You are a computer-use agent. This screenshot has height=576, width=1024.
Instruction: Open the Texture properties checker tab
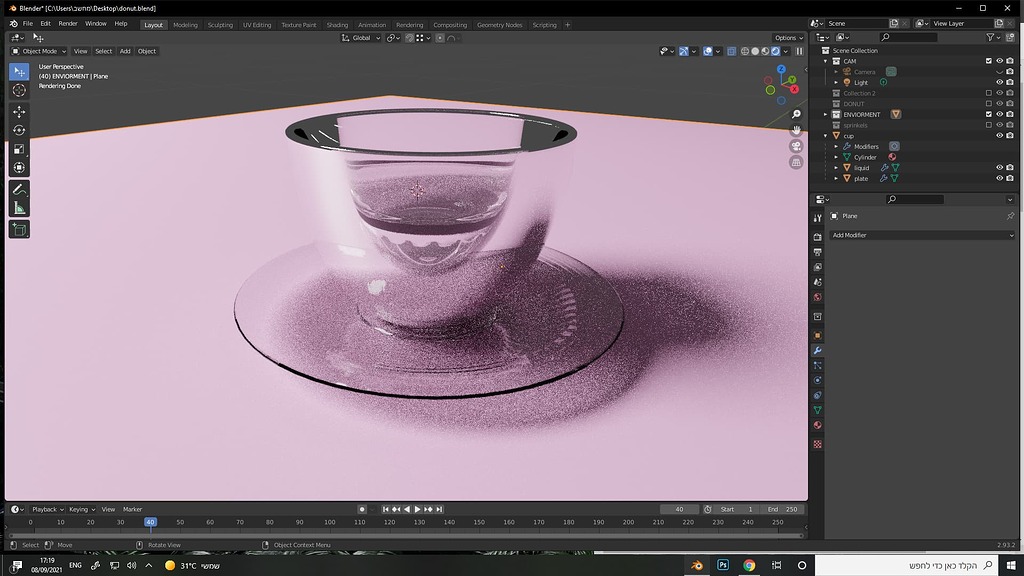click(x=818, y=444)
